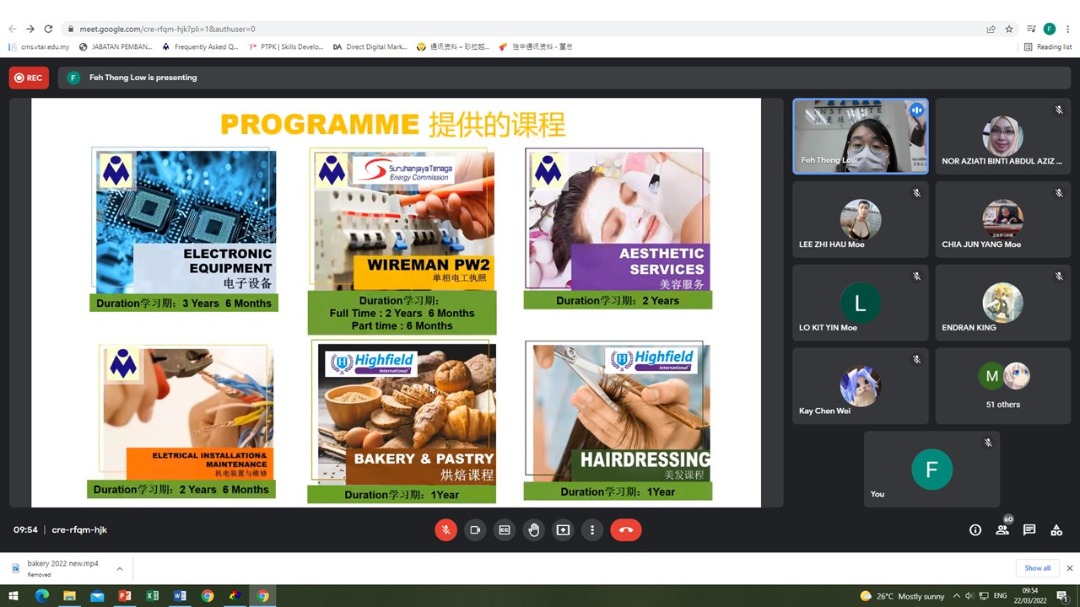This screenshot has width=1080, height=607.
Task: Toggle closed captions
Action: 504,530
